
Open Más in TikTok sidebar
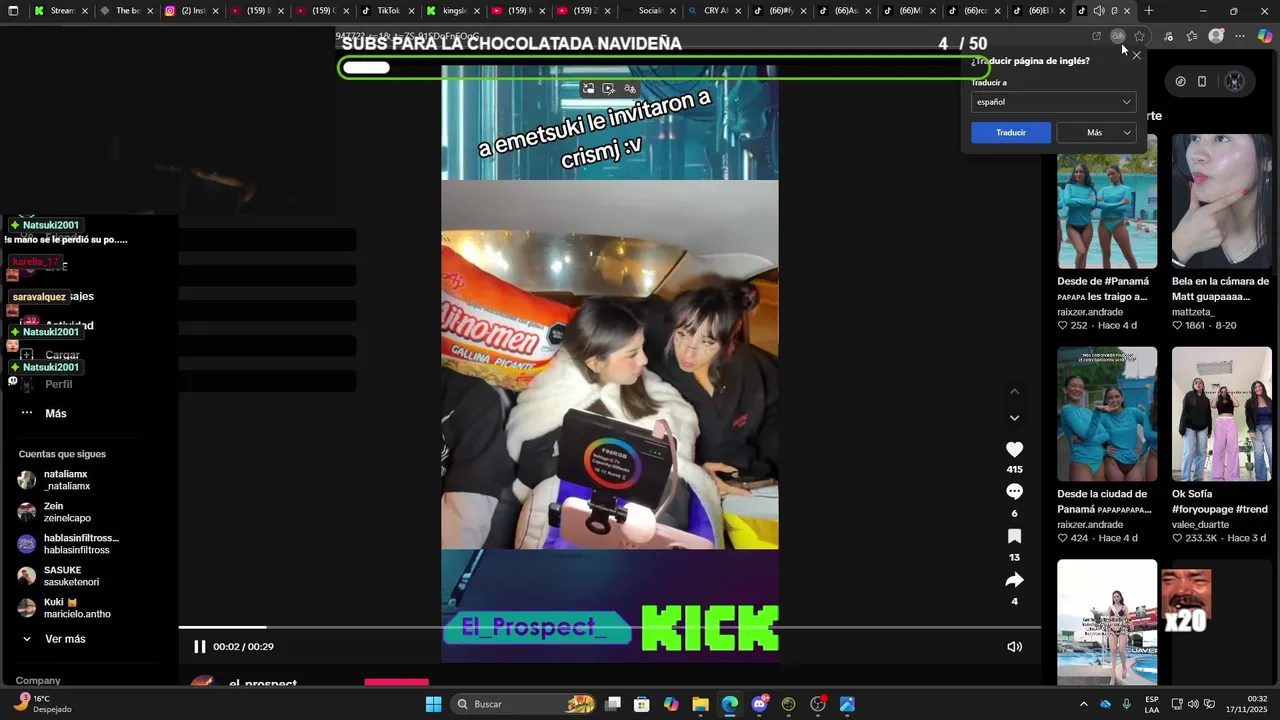[x=55, y=413]
